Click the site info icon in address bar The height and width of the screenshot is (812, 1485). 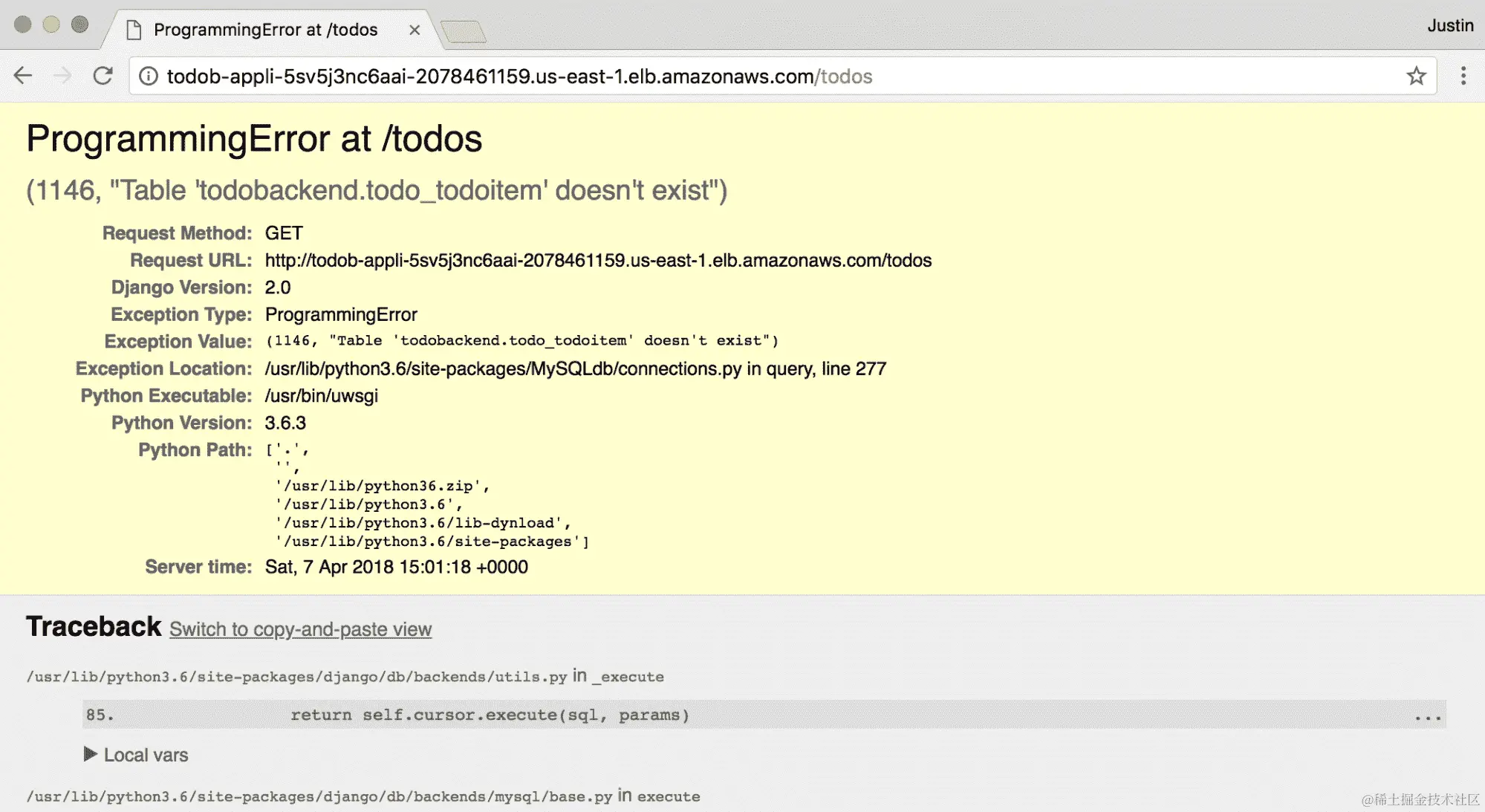[149, 77]
